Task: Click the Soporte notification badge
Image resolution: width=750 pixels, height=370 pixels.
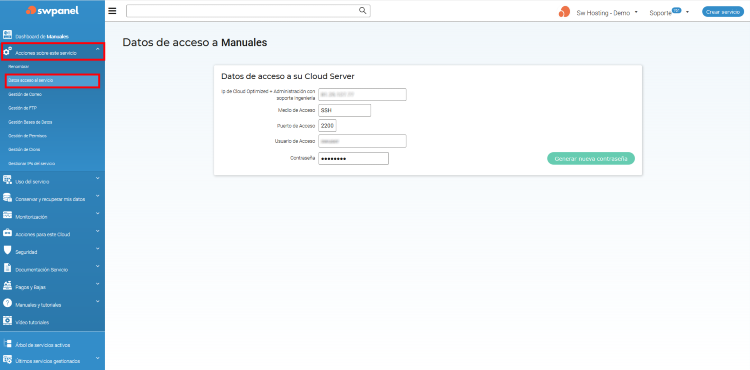Action: click(676, 10)
